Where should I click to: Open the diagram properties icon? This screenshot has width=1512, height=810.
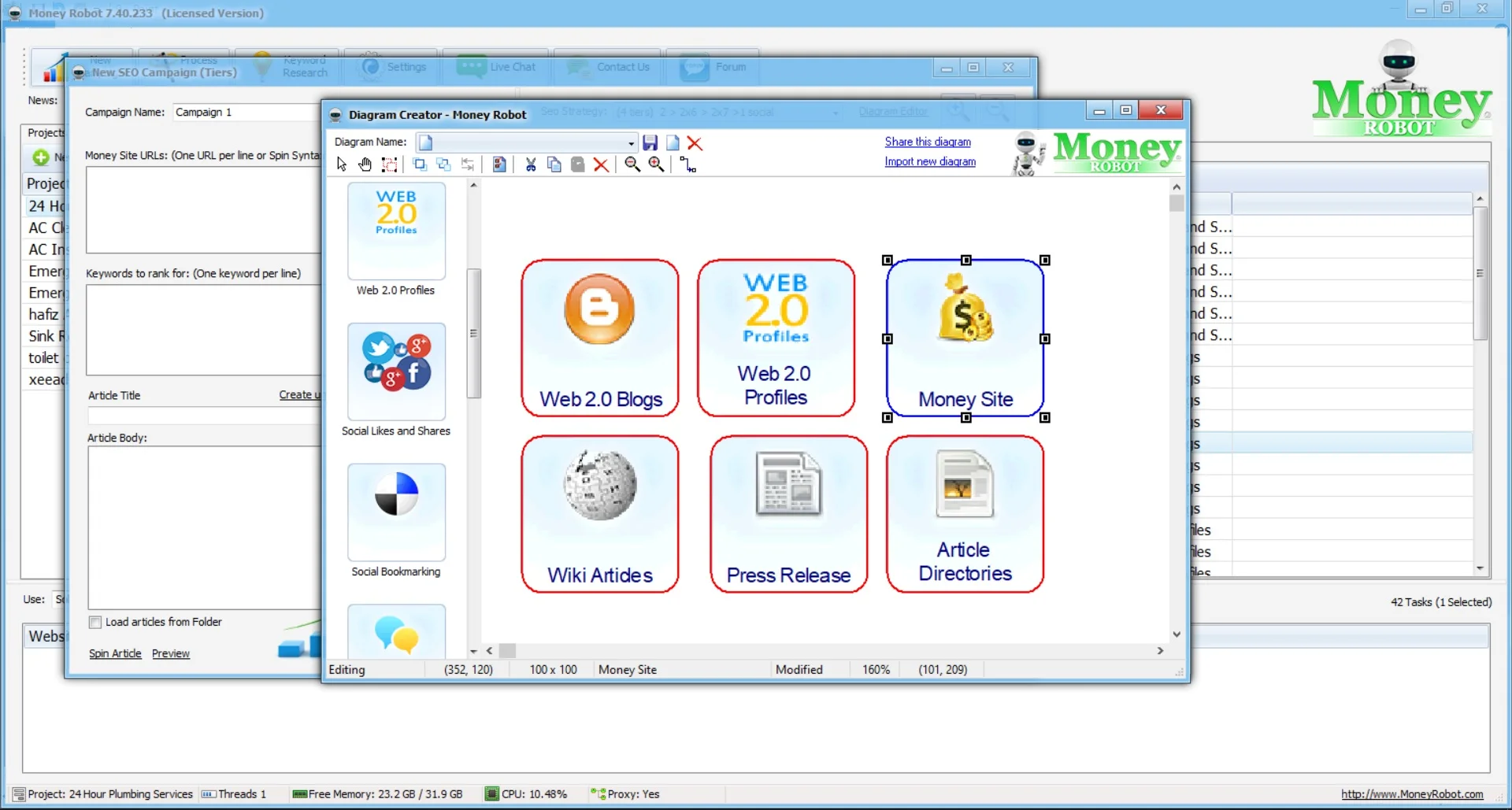coord(499,165)
